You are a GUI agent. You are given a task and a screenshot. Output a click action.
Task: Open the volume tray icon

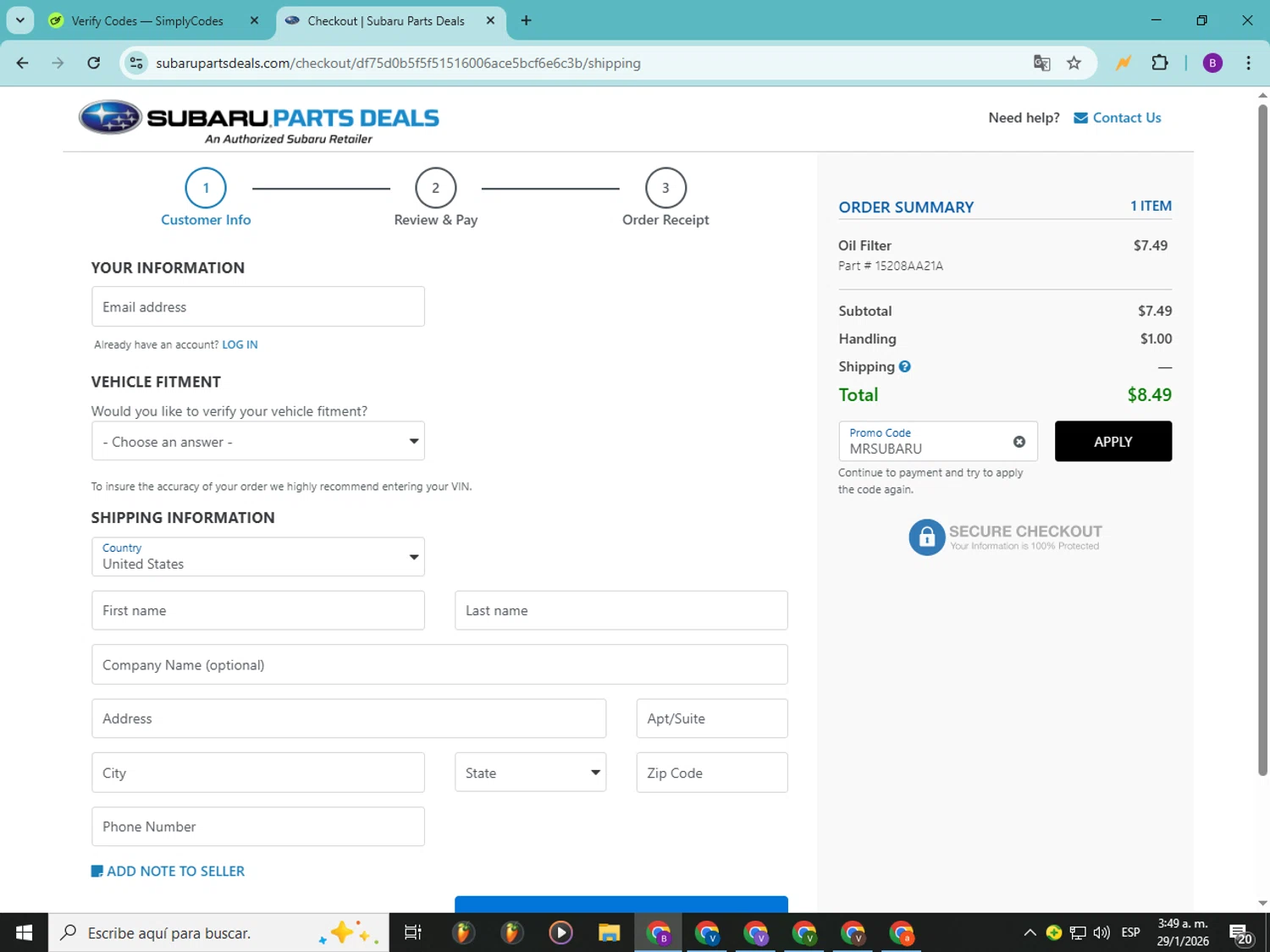tap(1102, 933)
